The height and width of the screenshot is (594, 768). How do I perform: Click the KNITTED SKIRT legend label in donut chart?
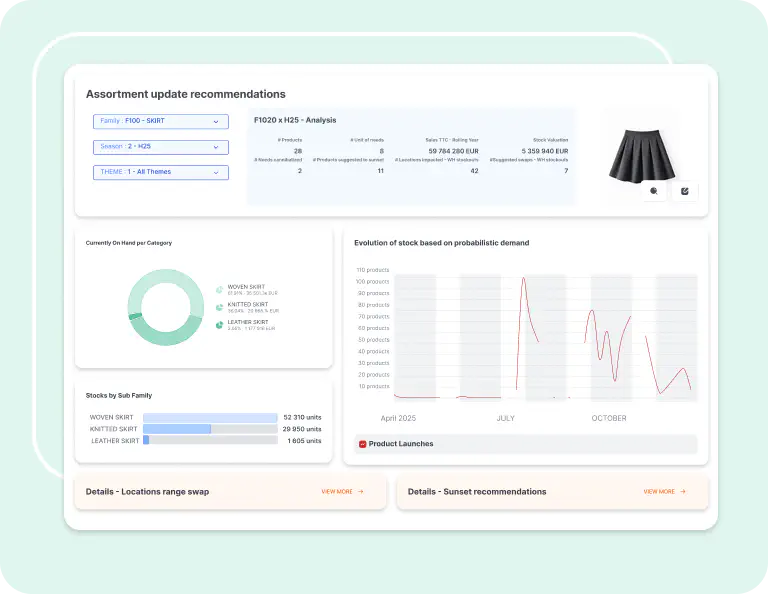coord(248,305)
